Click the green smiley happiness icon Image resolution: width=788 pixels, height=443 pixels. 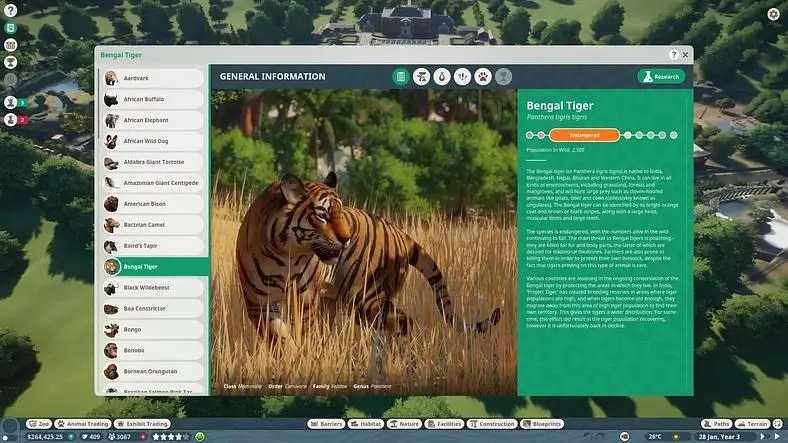(200, 437)
